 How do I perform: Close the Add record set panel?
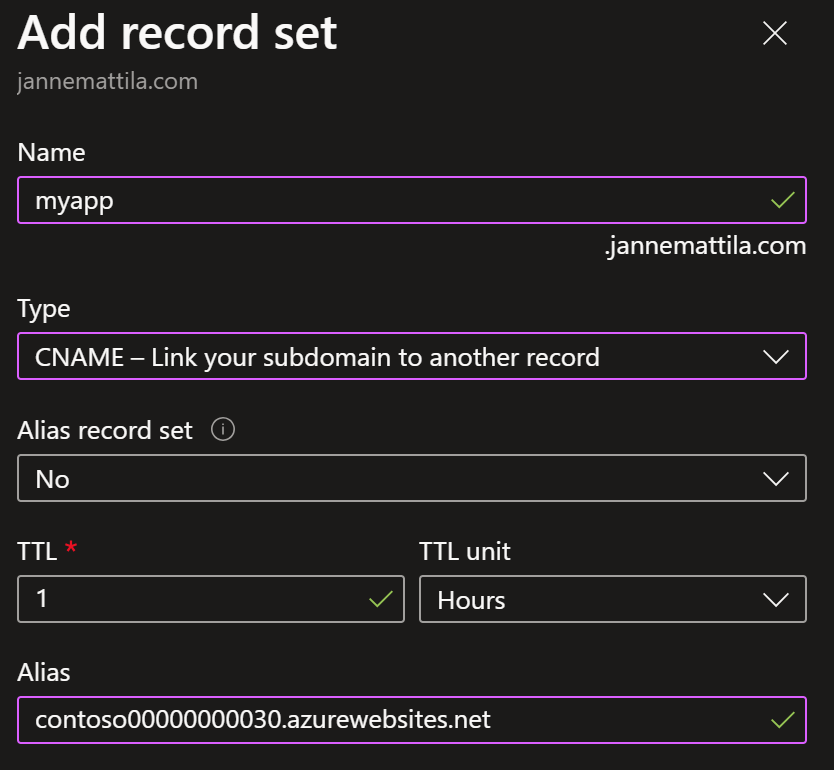pyautogui.click(x=774, y=34)
